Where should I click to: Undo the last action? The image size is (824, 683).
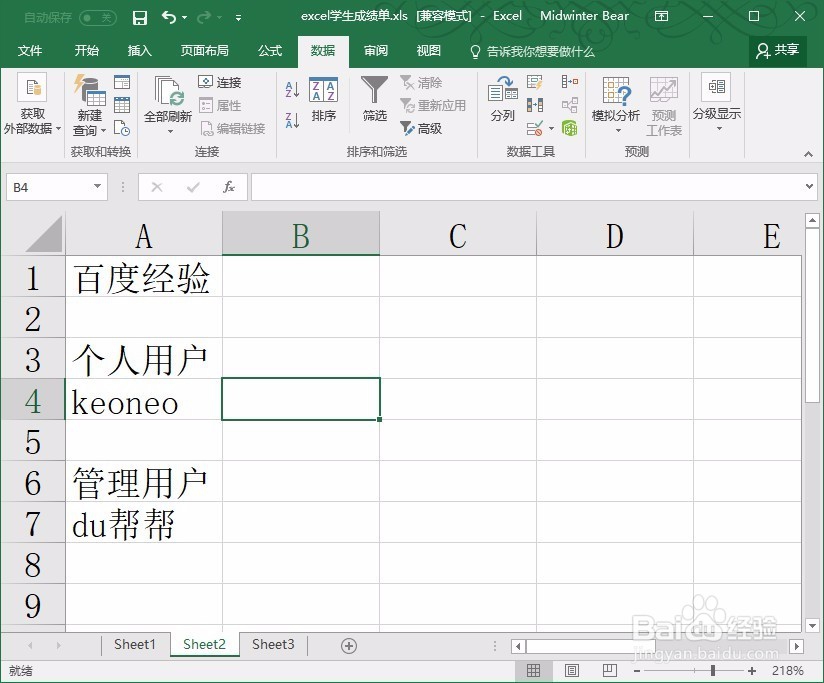click(169, 18)
